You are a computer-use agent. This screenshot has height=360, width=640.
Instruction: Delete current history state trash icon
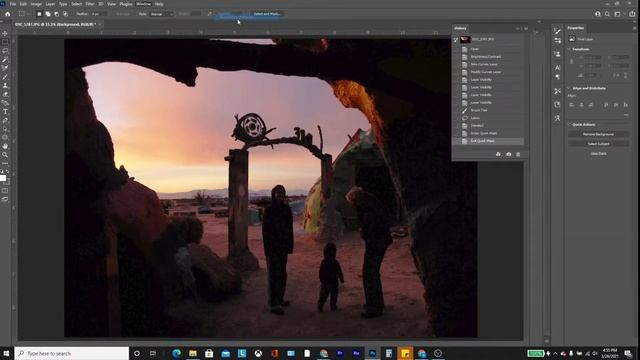click(x=518, y=154)
